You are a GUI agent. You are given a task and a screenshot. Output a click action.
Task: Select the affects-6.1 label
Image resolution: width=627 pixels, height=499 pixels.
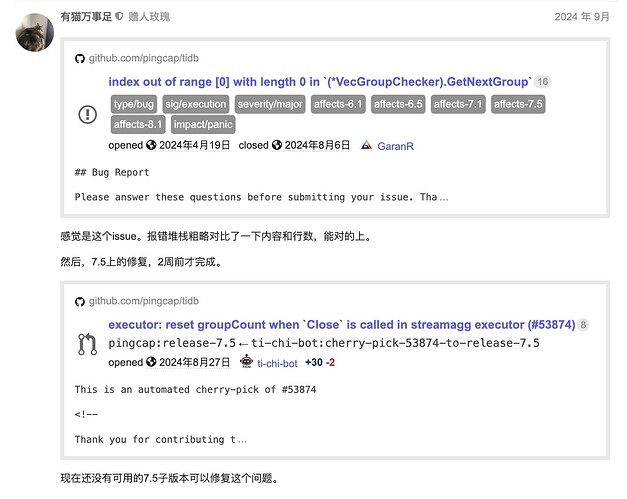coord(338,104)
